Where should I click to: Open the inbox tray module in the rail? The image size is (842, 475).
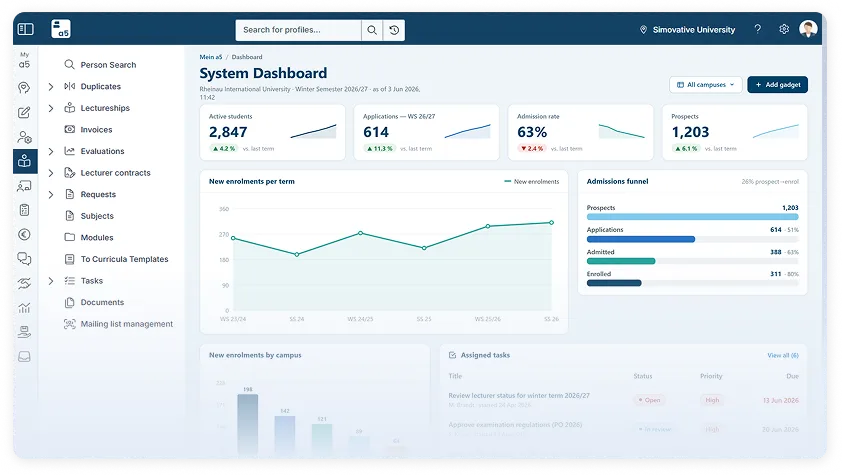tap(24, 356)
